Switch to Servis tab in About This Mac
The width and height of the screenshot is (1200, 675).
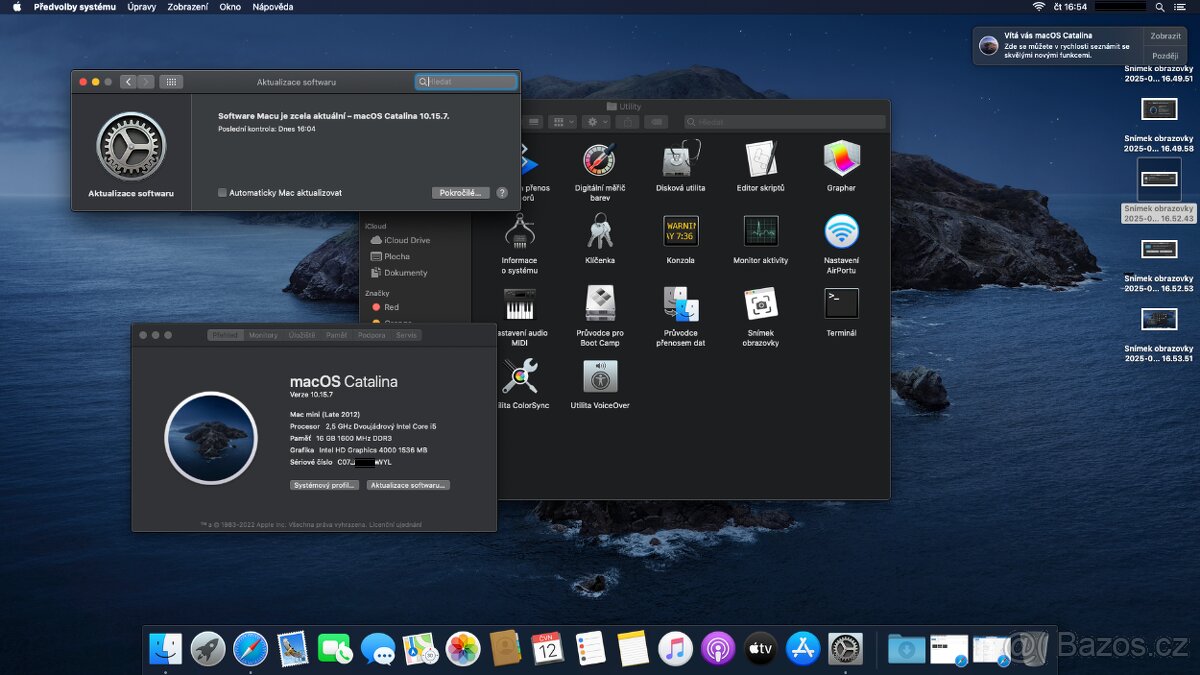pos(406,335)
